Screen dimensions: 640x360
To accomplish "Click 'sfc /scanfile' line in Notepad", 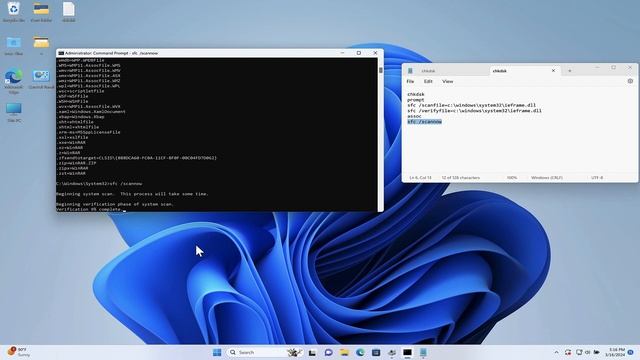I will point(471,105).
